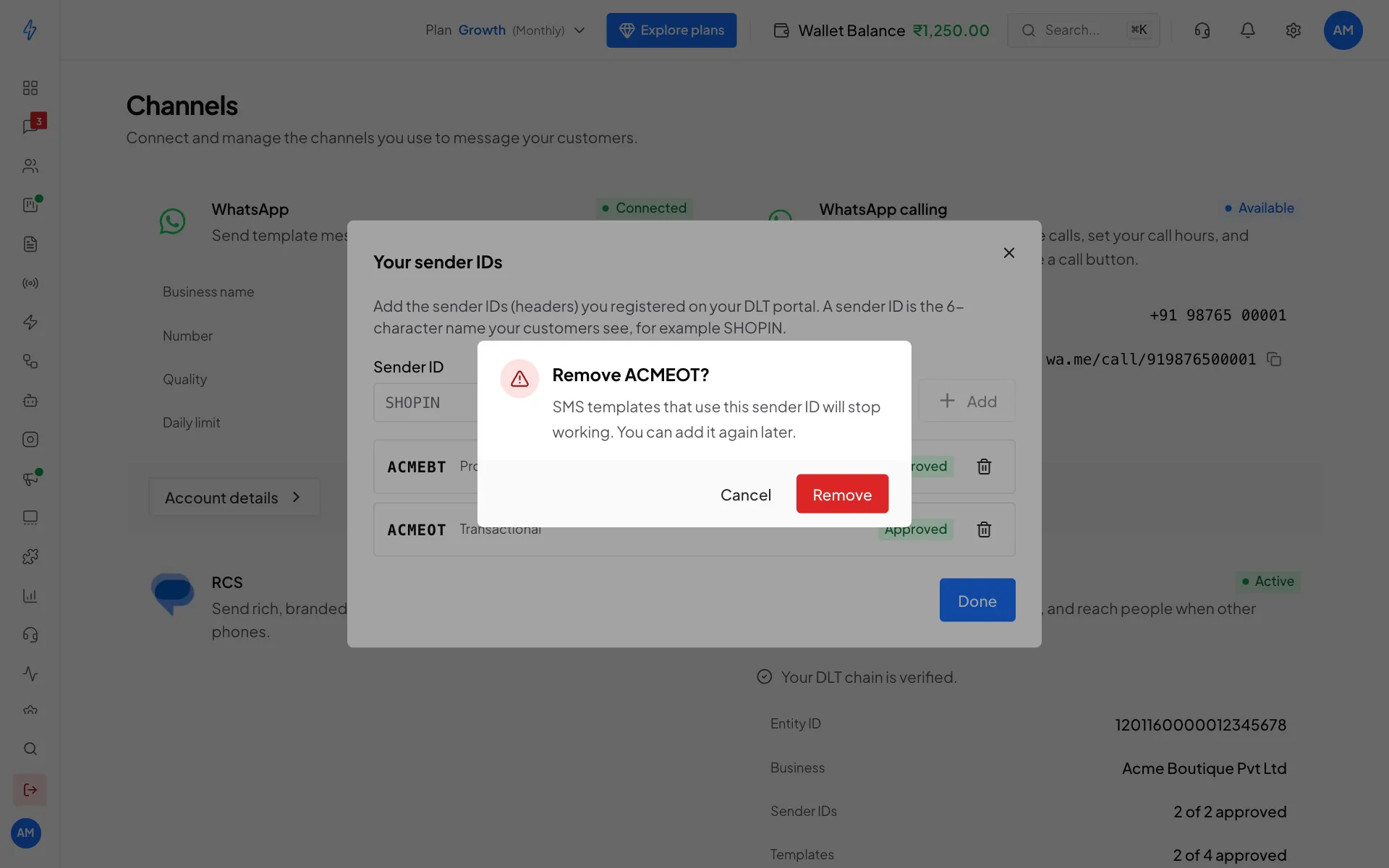
Task: Cancel the Remove ACMEOT dialog
Action: tap(746, 494)
